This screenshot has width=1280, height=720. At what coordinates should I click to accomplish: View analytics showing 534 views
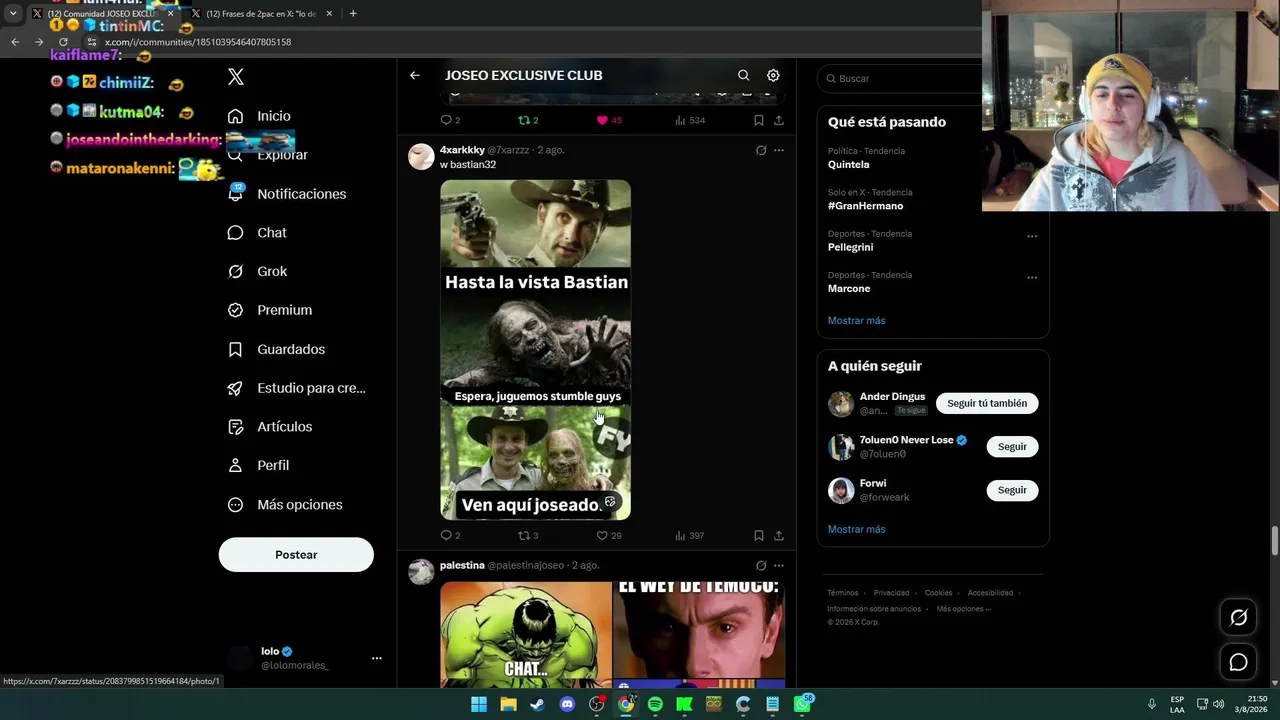690,120
